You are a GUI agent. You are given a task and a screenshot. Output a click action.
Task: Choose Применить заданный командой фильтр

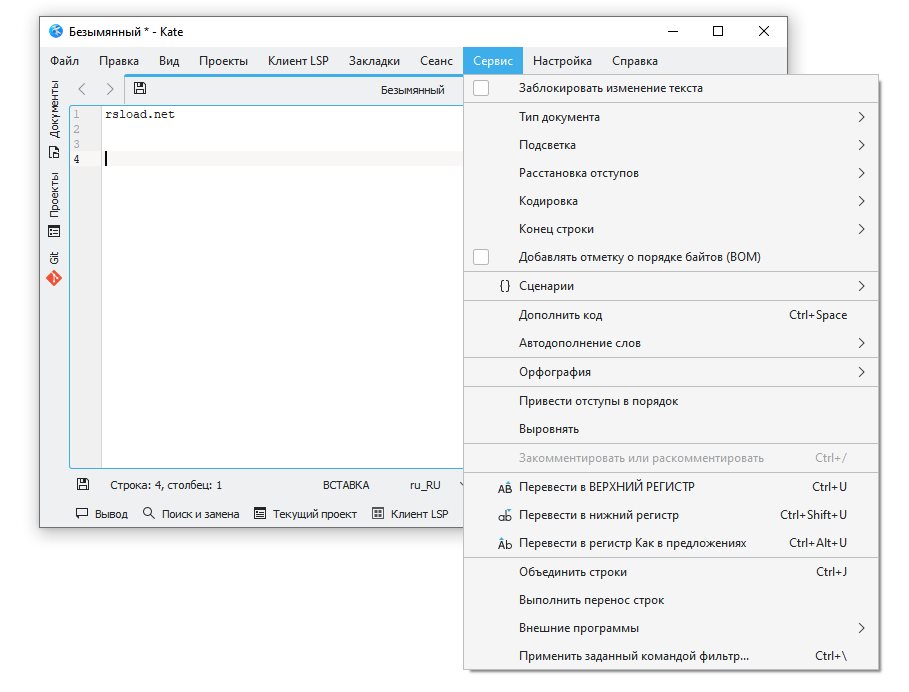click(671, 656)
